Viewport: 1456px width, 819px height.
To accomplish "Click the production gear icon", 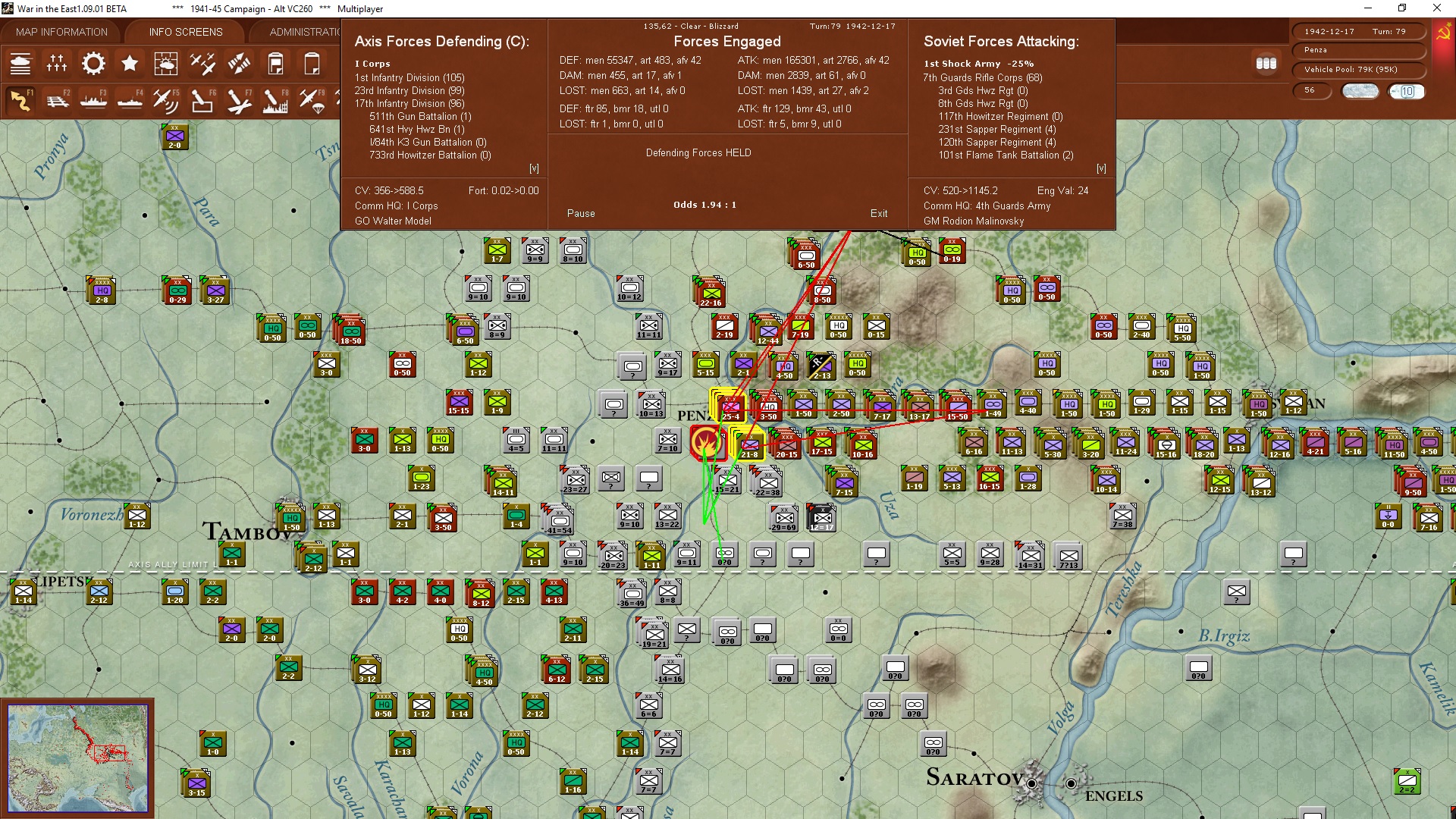I will point(93,64).
